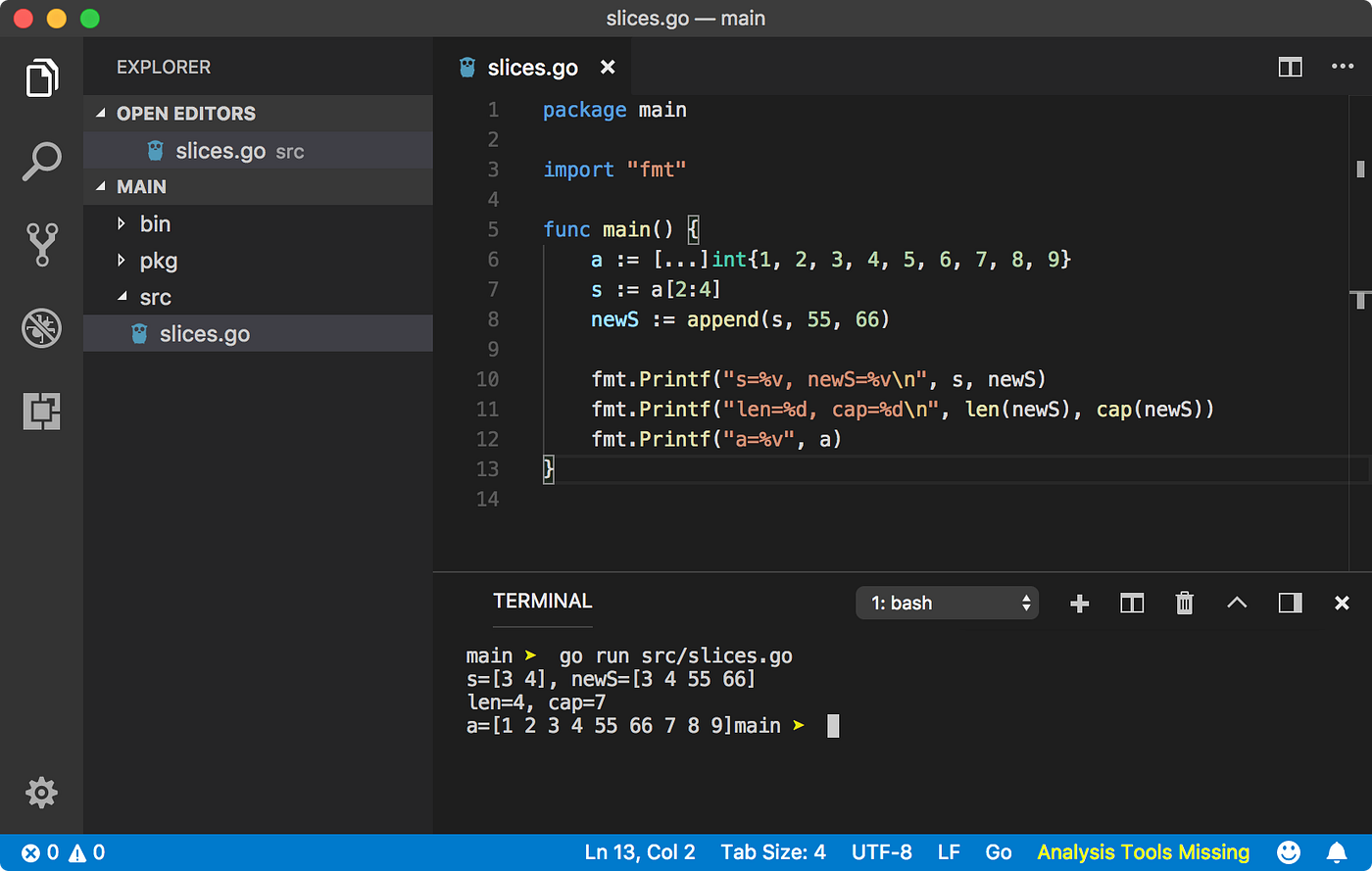
Task: Collapse the terminal panel with the chevron
Action: (x=1237, y=603)
